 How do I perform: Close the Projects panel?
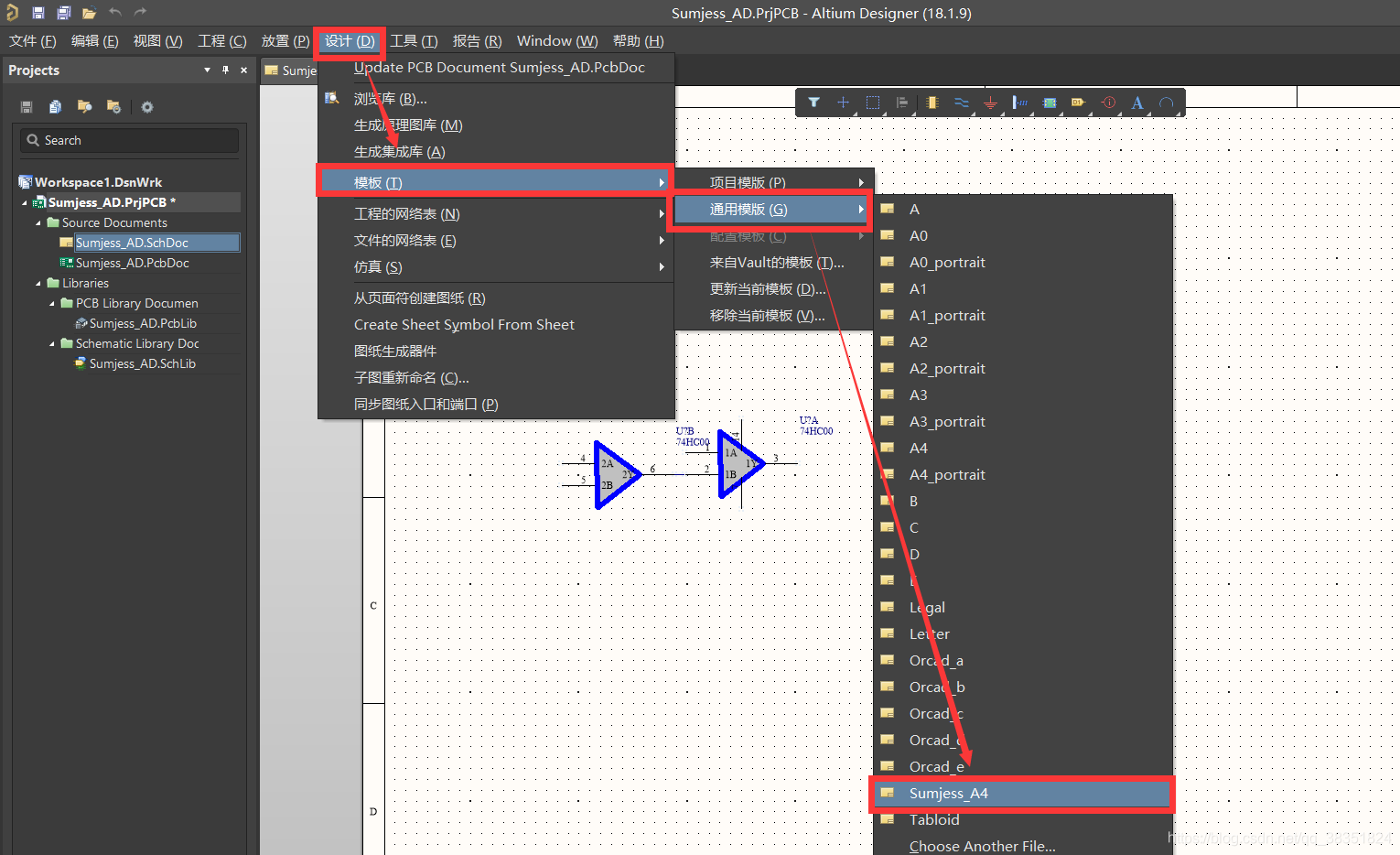click(243, 70)
